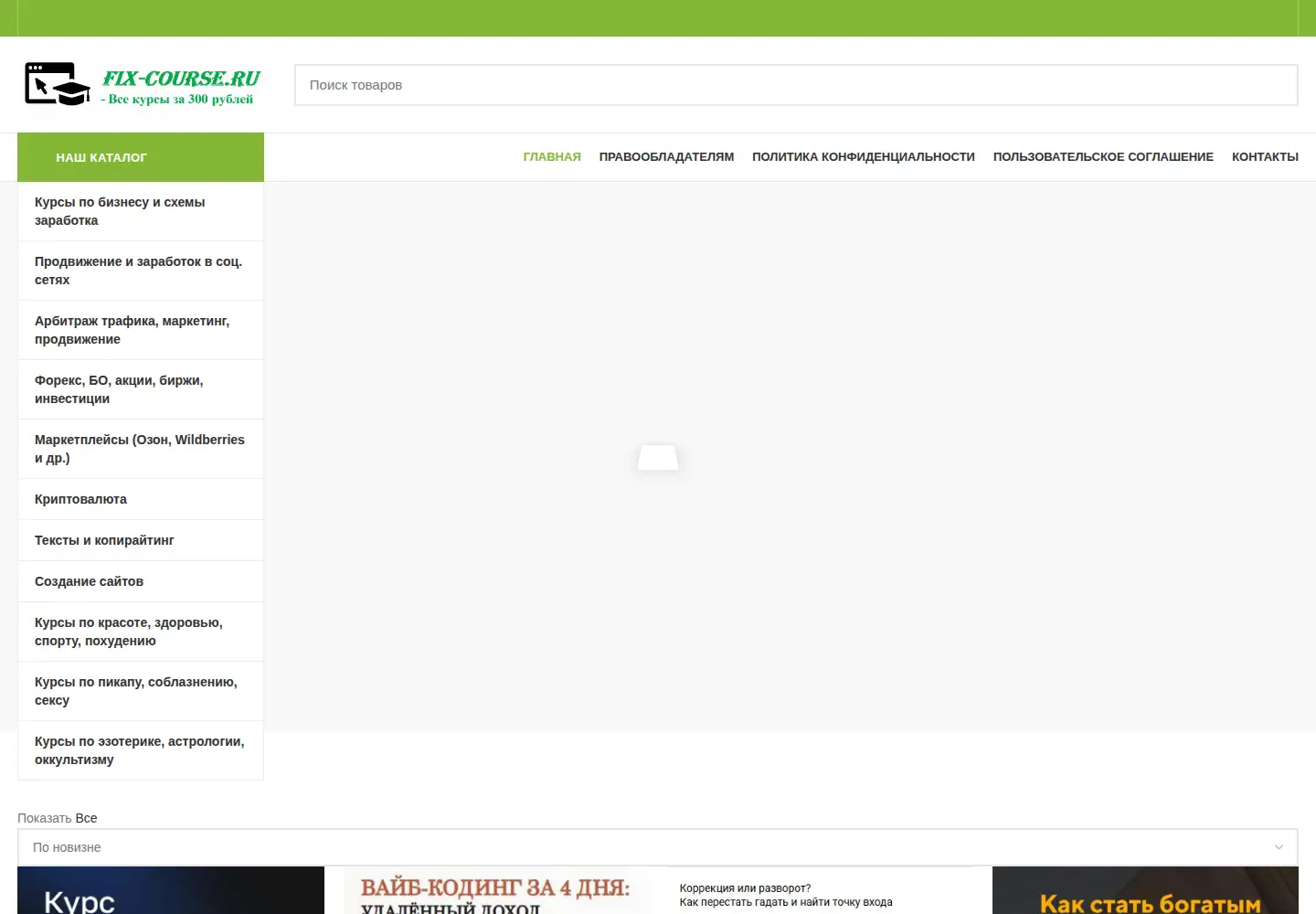Expand the 'По новизне' sorting dropdown
Image resolution: width=1316 pixels, height=914 pixels.
[x=658, y=847]
